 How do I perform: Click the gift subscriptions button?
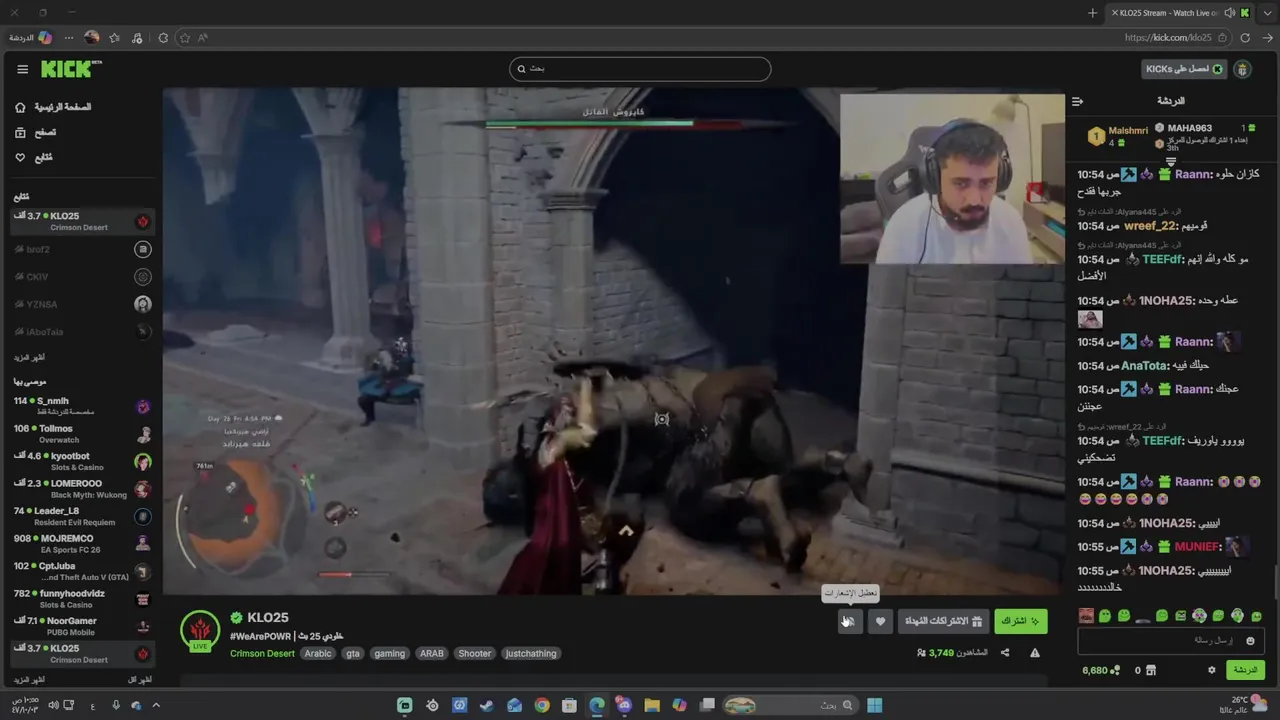944,621
